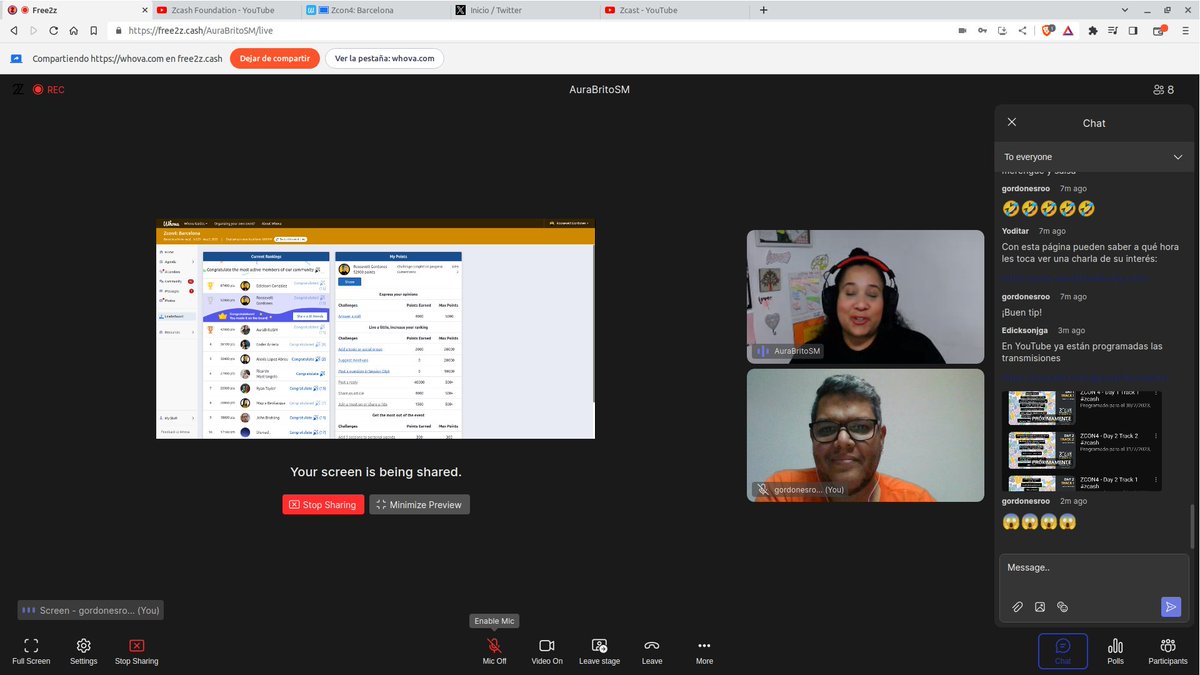
Task: Enable the muted microphone
Action: point(494,651)
